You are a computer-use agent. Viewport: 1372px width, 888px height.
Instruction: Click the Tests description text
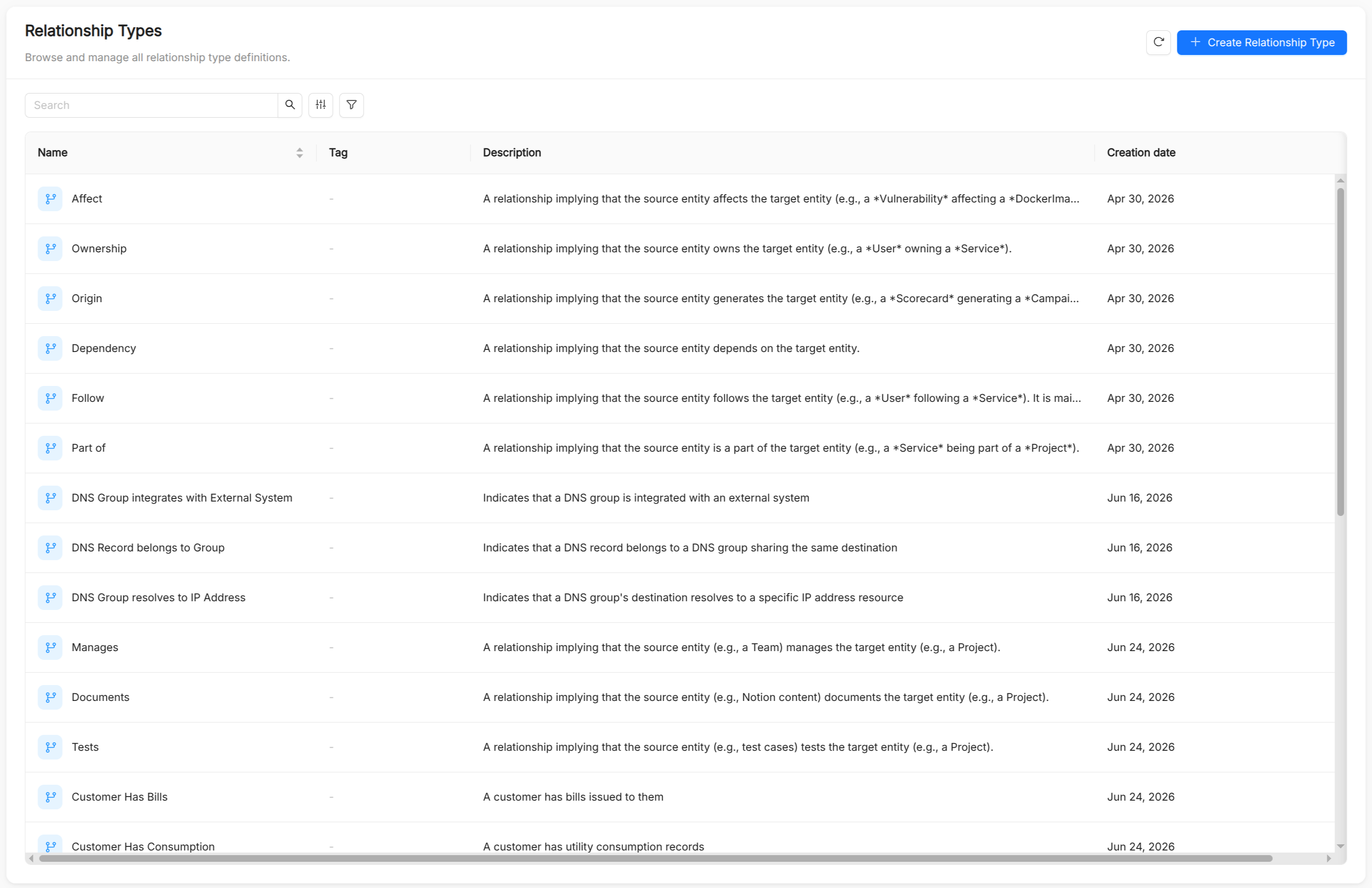738,747
